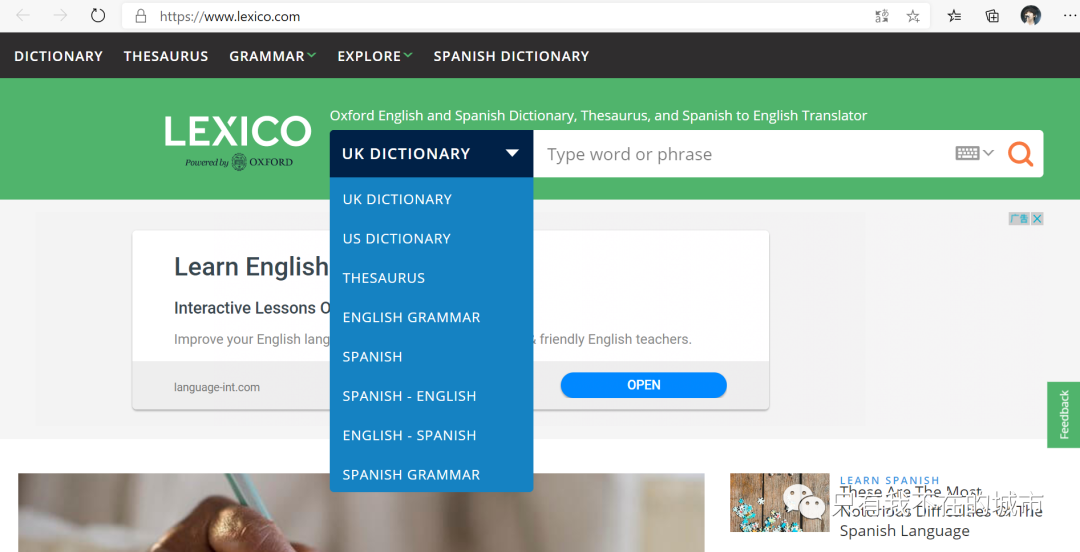This screenshot has height=552, width=1080.
Task: Add page to favorites star icon
Action: point(913,17)
